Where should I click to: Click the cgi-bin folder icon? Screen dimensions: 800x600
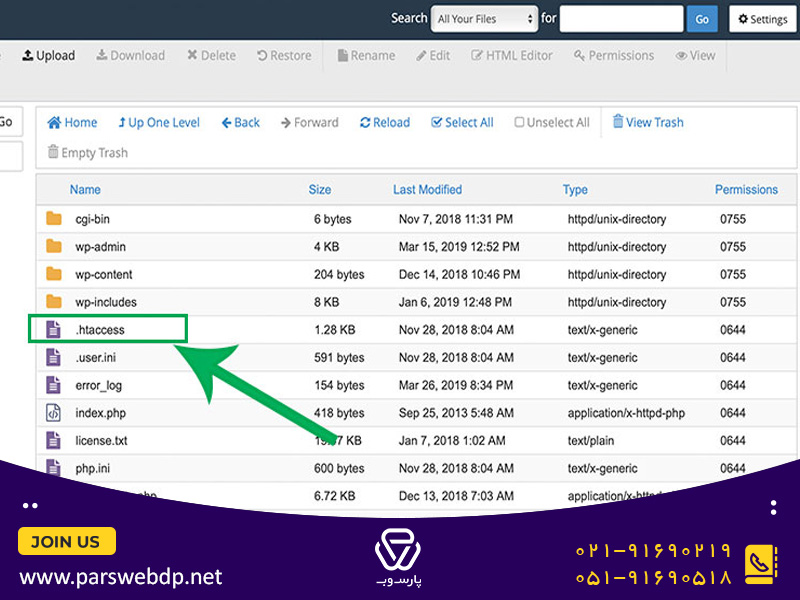(x=54, y=219)
